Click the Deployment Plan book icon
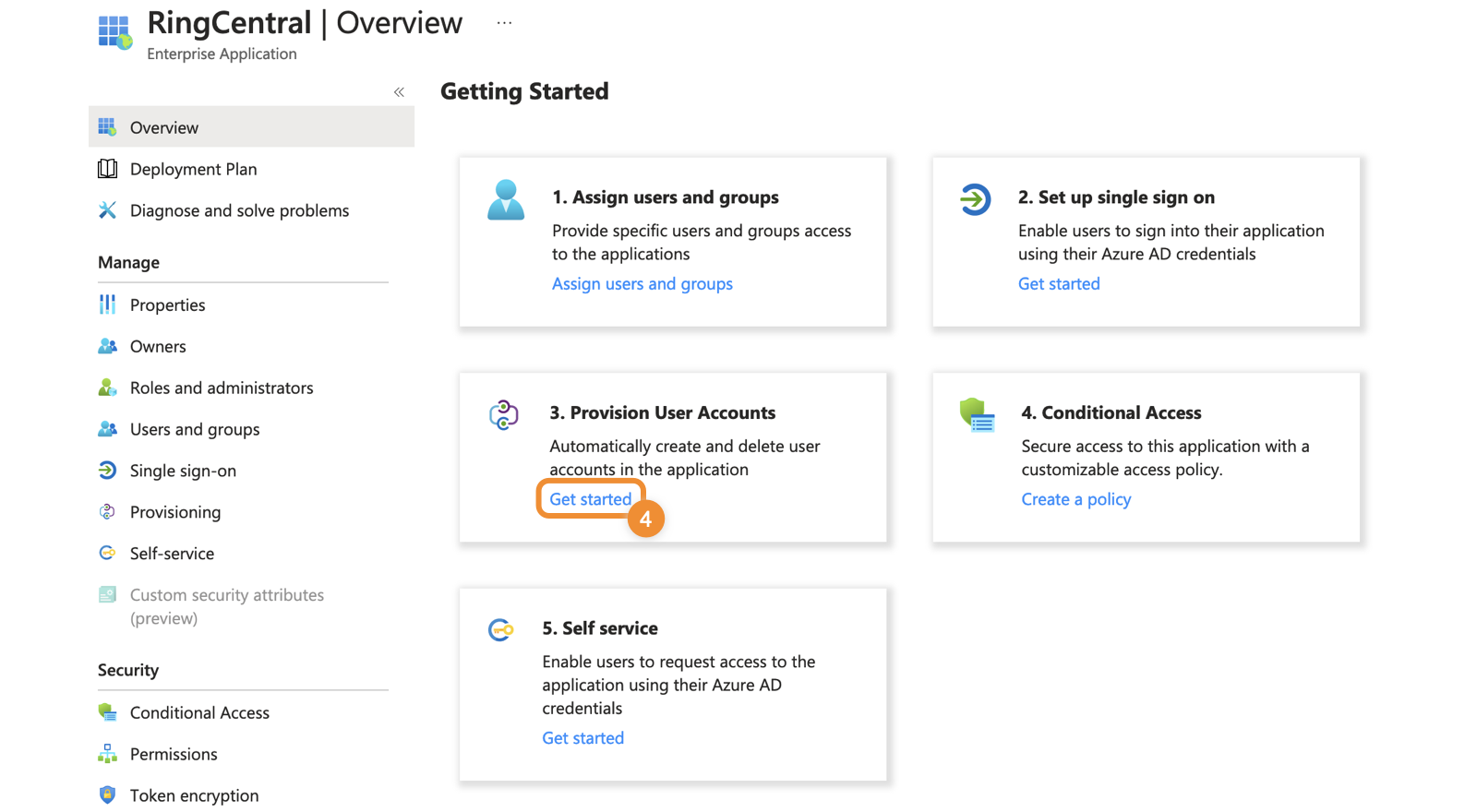This screenshot has width=1477, height=812. [x=107, y=169]
